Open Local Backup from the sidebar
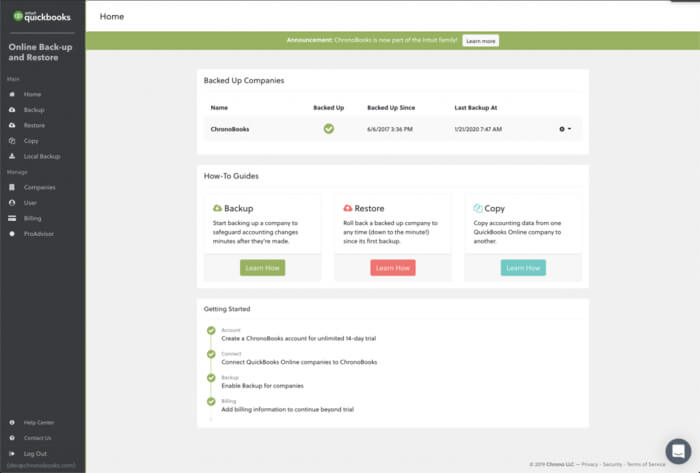The width and height of the screenshot is (700, 473). coord(42,156)
